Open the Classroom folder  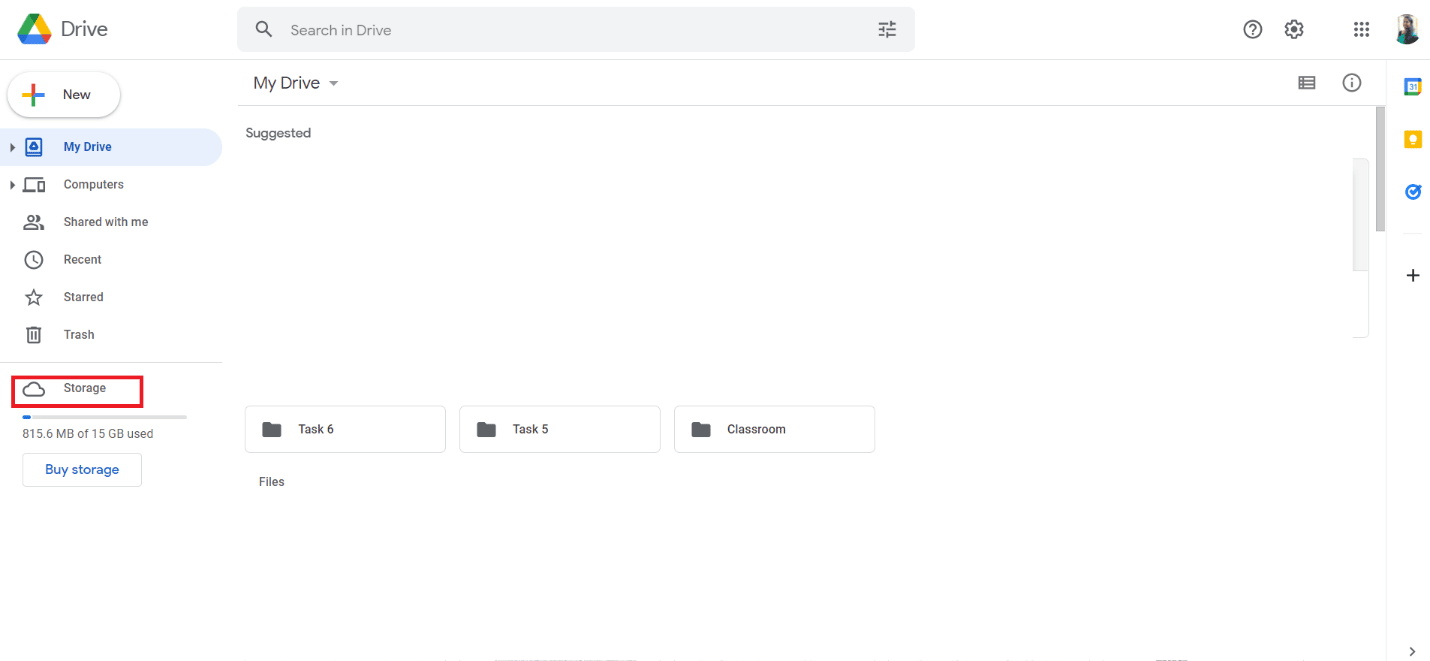774,429
